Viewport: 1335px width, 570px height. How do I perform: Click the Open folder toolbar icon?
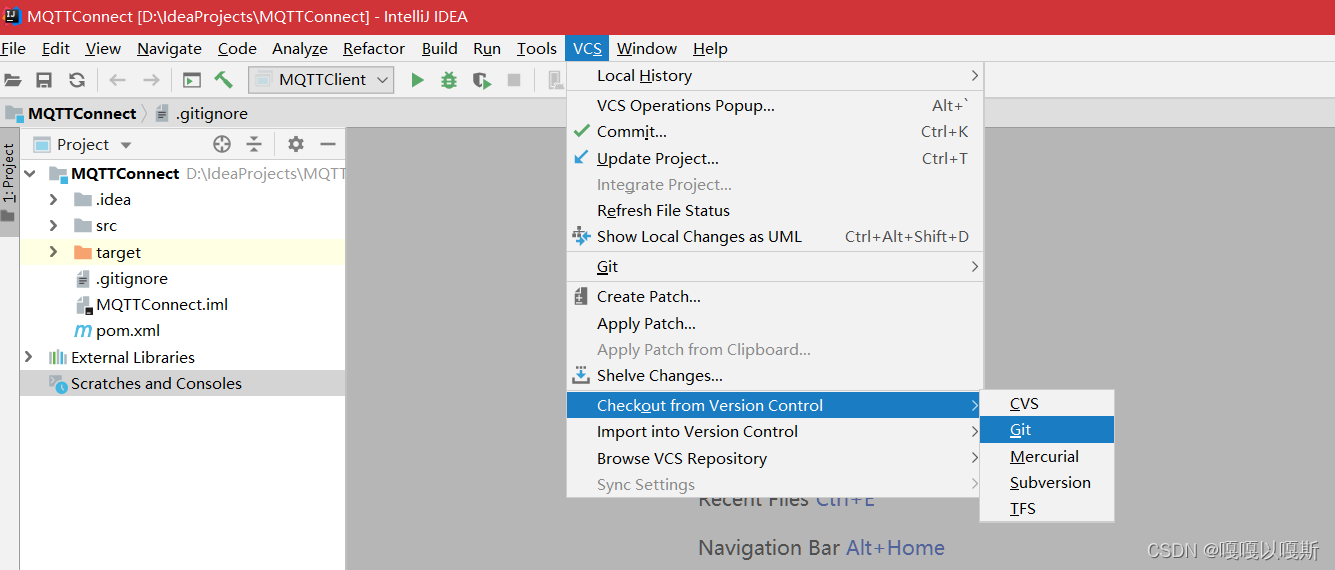point(12,80)
